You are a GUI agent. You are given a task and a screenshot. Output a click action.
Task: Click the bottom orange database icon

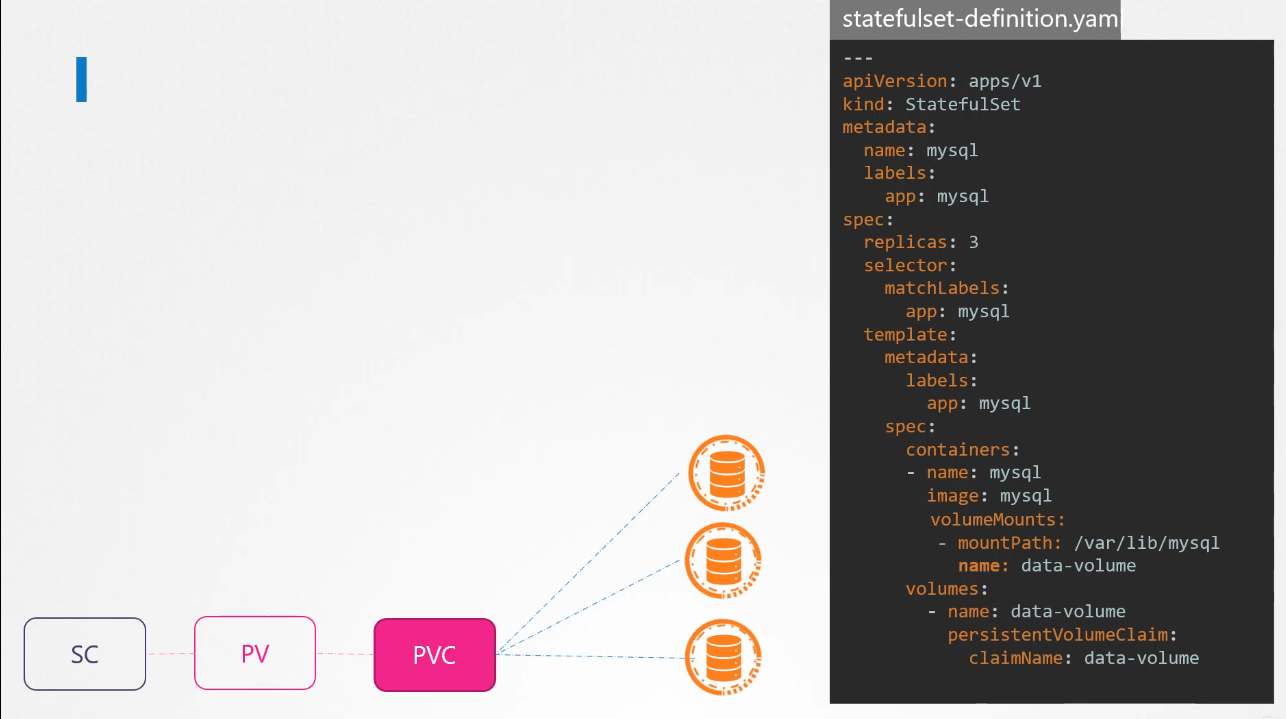click(x=723, y=657)
